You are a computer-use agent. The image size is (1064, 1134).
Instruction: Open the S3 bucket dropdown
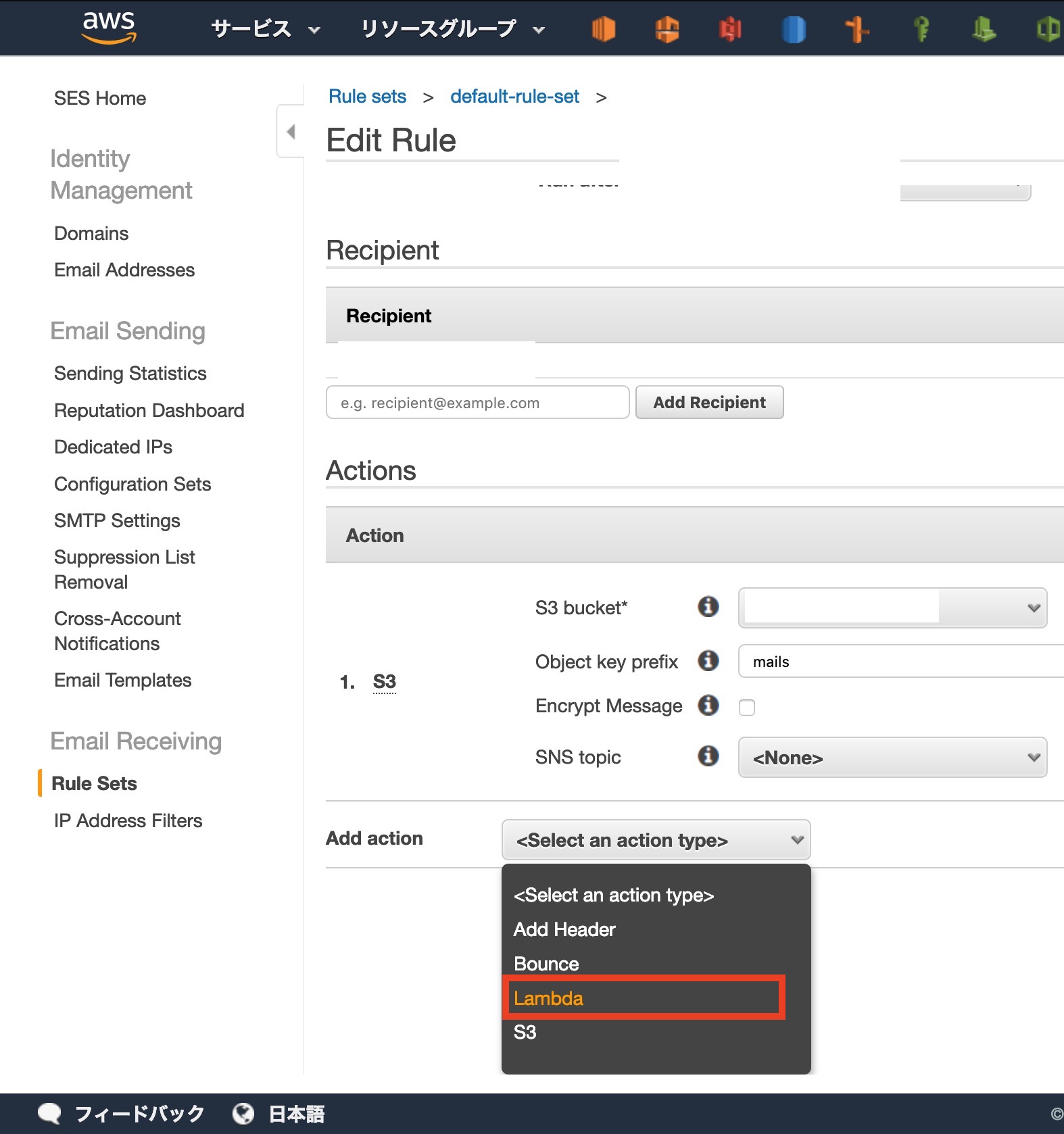click(x=892, y=608)
